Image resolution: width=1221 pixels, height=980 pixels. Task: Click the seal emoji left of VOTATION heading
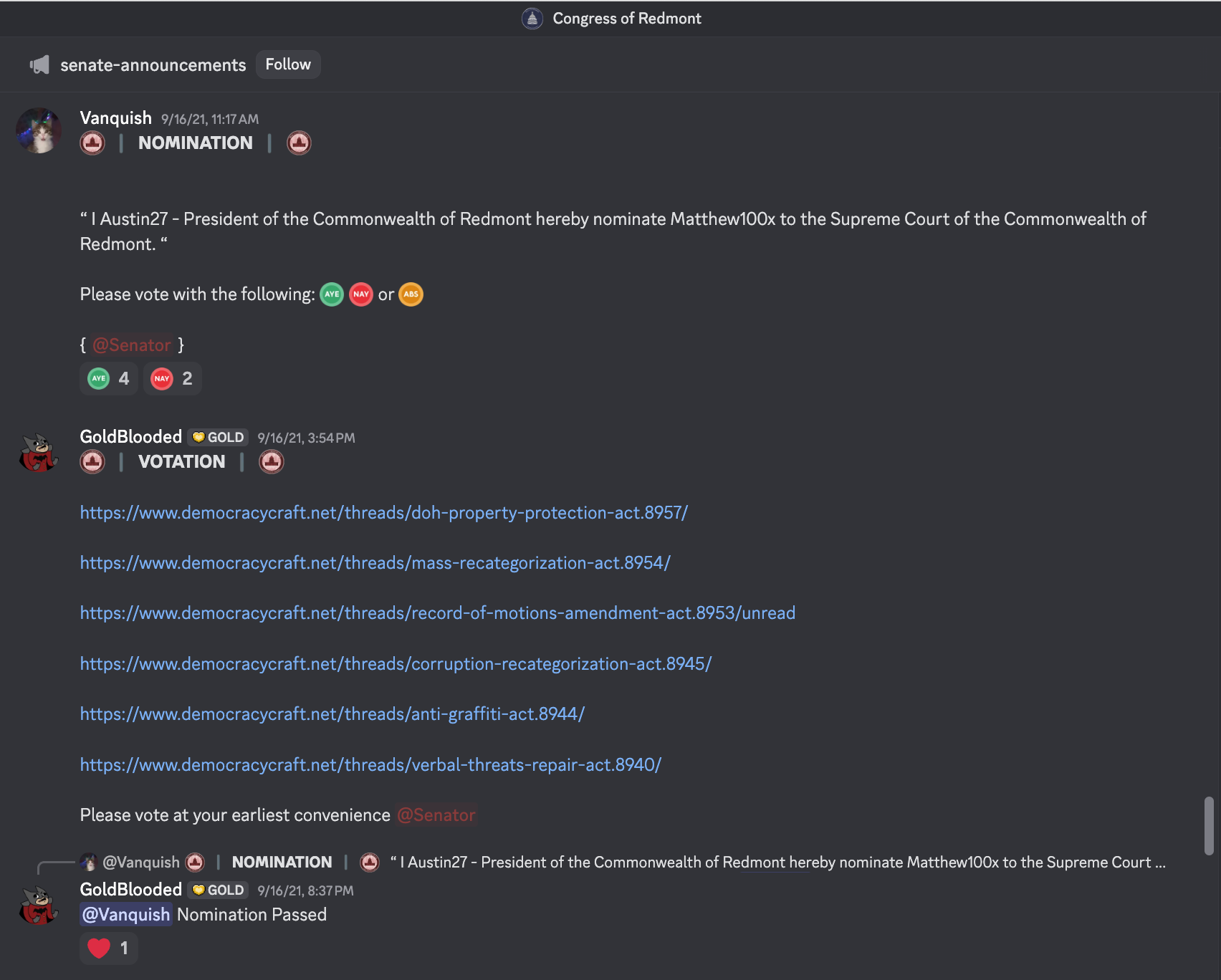pos(92,462)
